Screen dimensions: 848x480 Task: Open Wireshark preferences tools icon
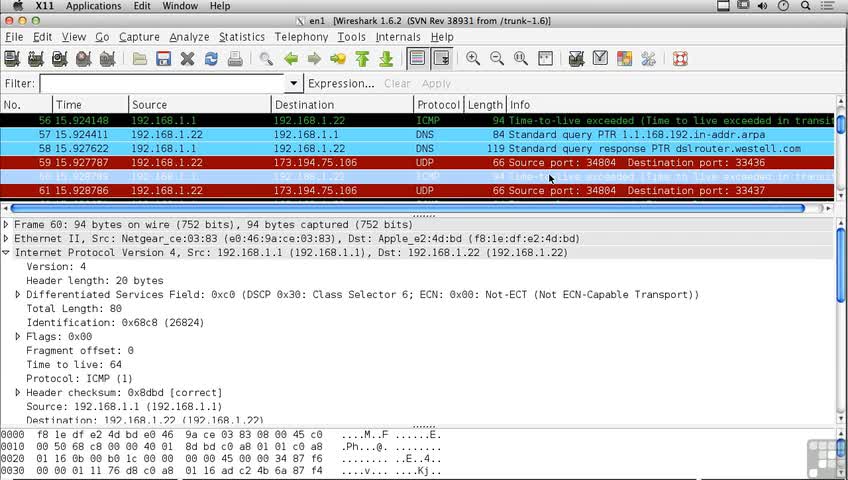coord(648,58)
